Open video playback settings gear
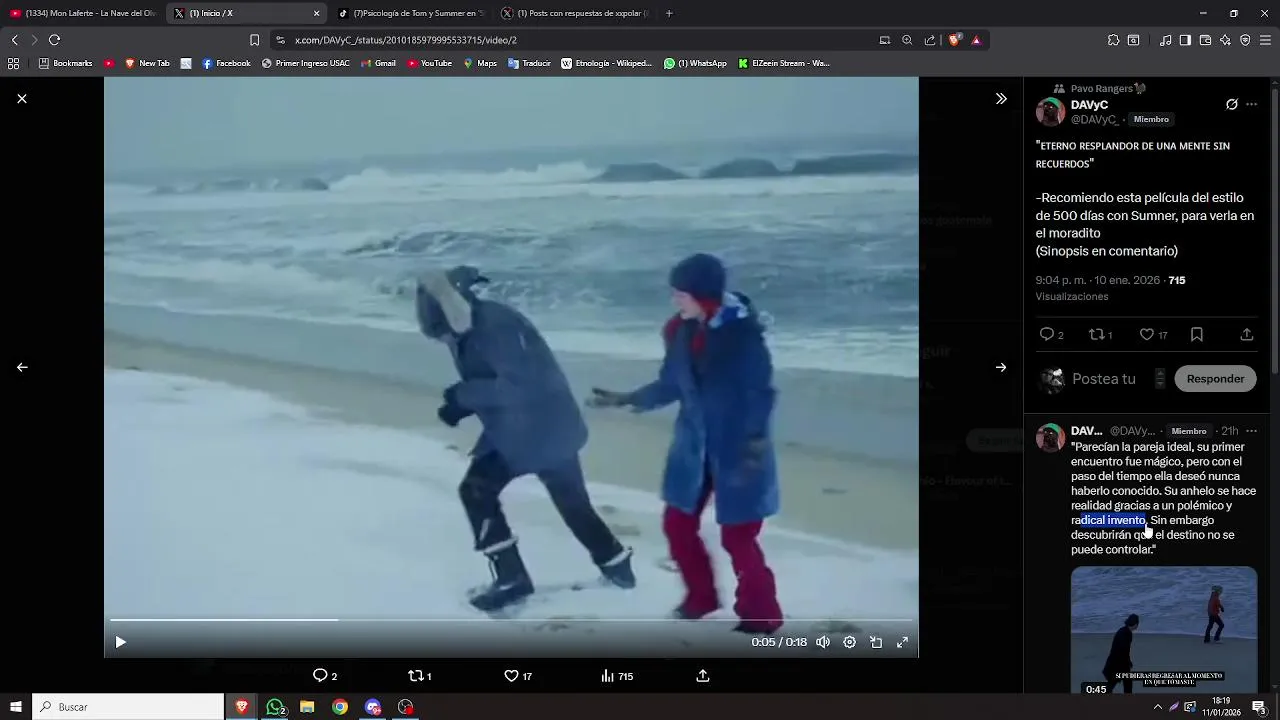The height and width of the screenshot is (720, 1280). (x=849, y=642)
